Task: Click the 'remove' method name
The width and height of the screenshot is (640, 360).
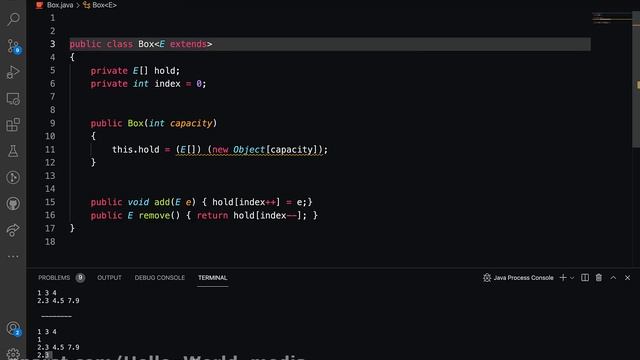Action: 155,216
